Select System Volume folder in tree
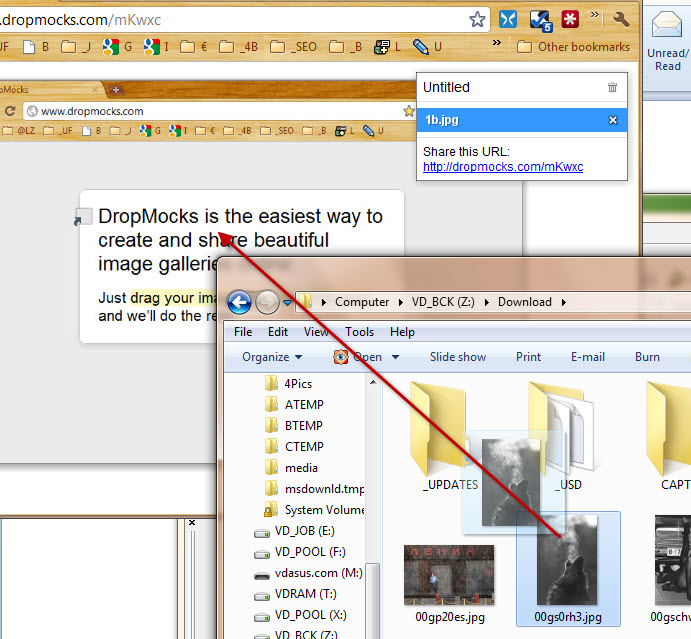 pos(314,510)
